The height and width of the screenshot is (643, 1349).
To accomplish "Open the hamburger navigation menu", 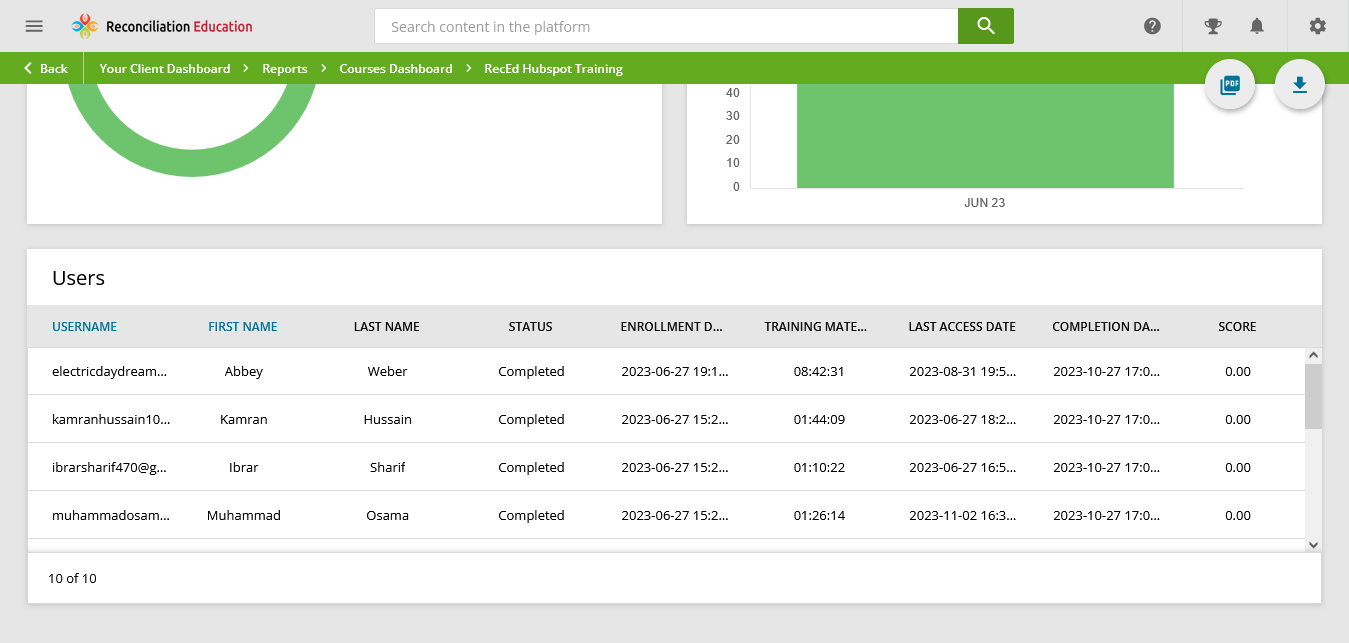I will tap(33, 26).
